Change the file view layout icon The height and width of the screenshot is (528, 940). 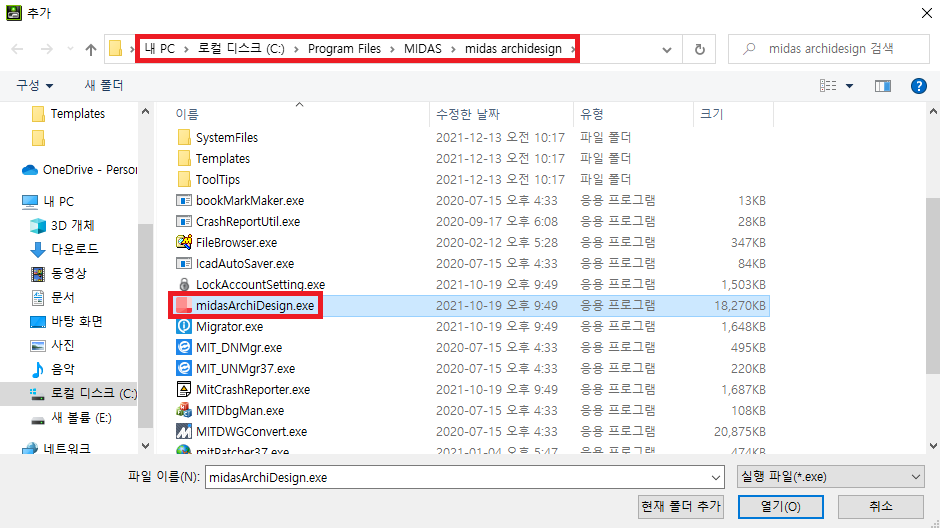pyautogui.click(x=828, y=86)
